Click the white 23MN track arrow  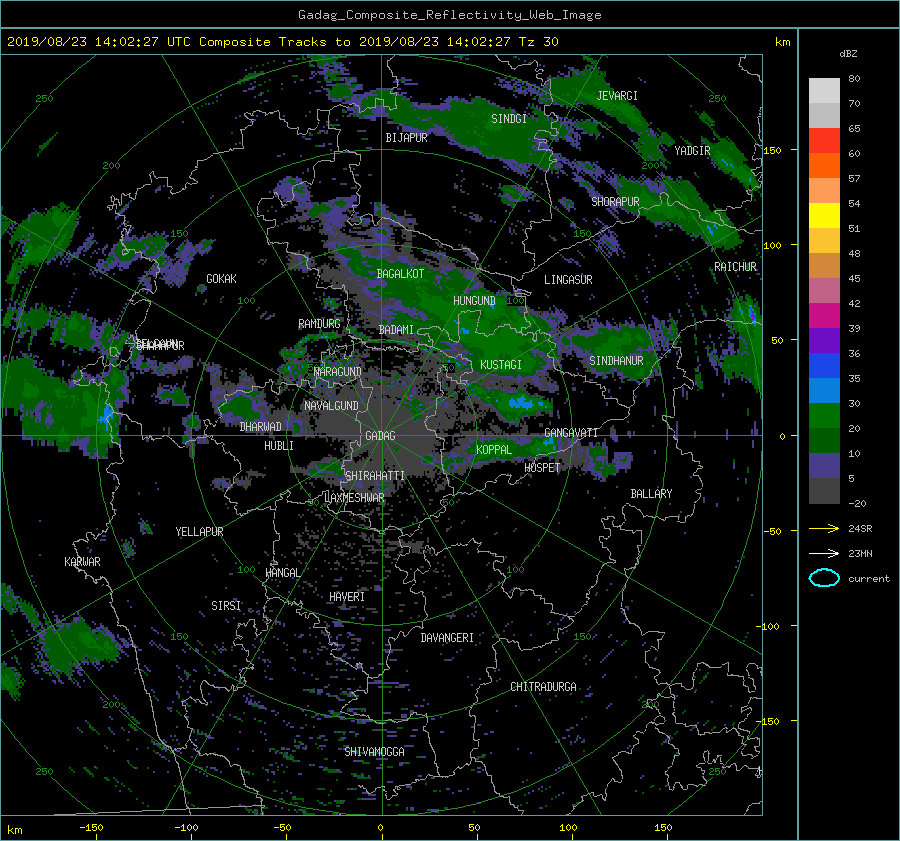(x=824, y=553)
